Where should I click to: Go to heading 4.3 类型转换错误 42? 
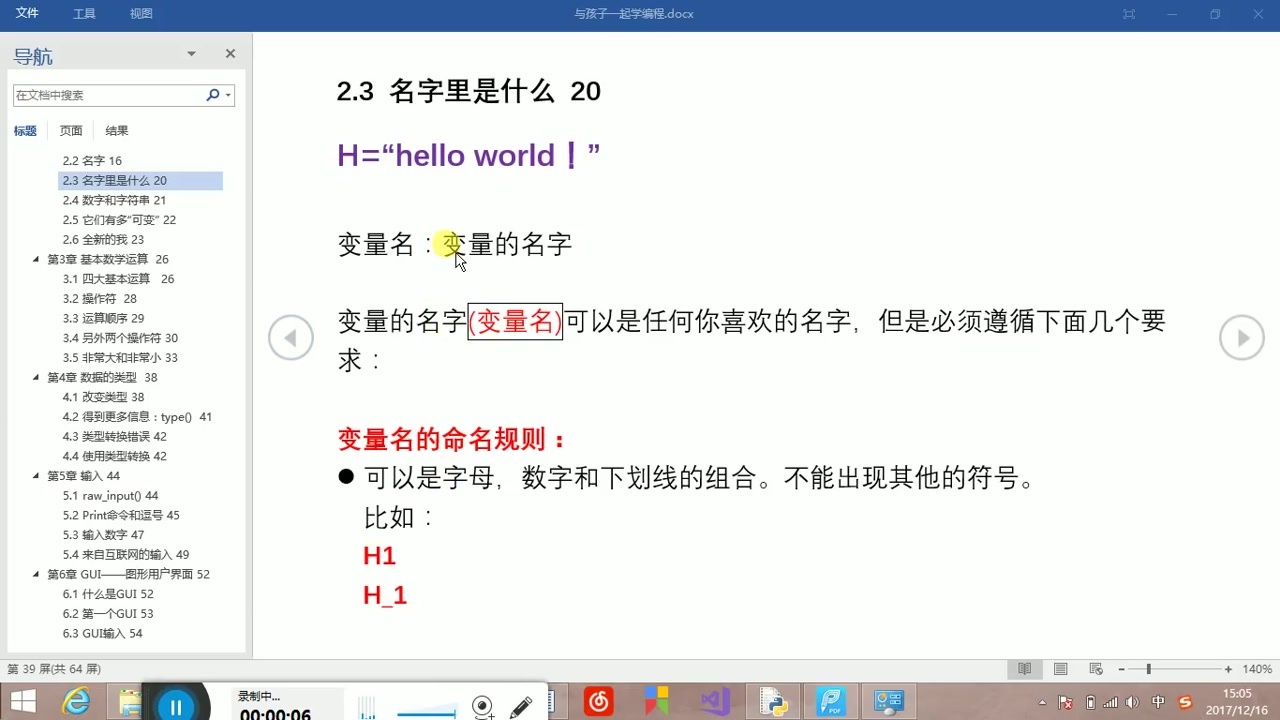coord(114,437)
